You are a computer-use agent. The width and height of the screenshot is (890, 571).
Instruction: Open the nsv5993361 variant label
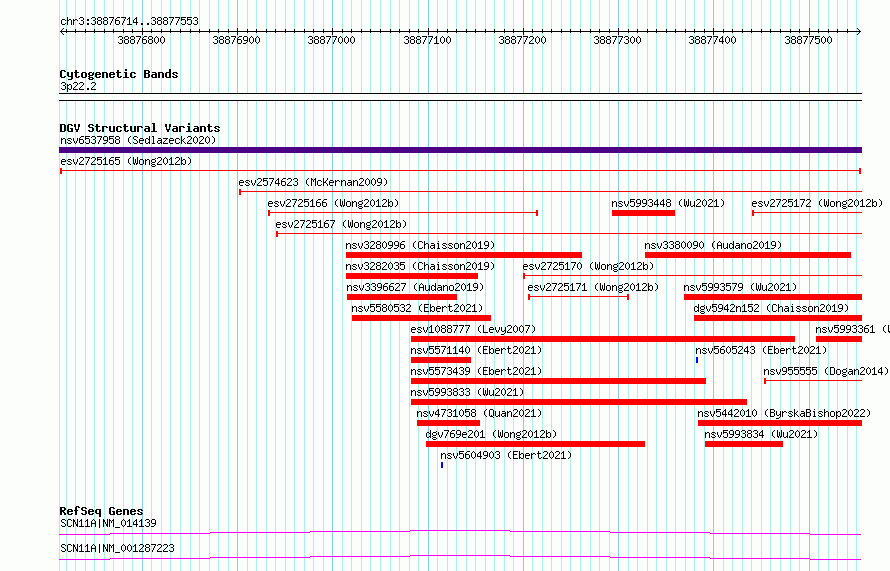click(x=852, y=329)
